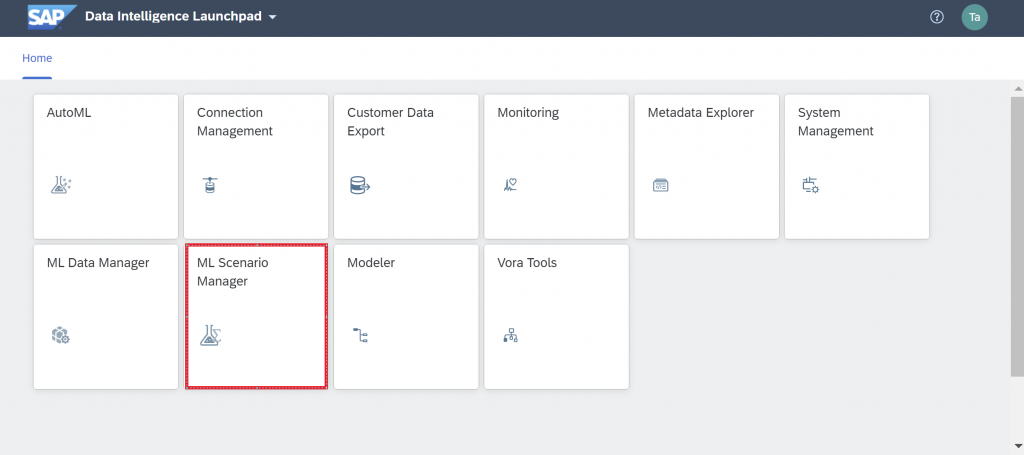This screenshot has width=1024, height=455.
Task: Expand the Data Intelligence Launchpad dropdown arrow
Action: [272, 17]
